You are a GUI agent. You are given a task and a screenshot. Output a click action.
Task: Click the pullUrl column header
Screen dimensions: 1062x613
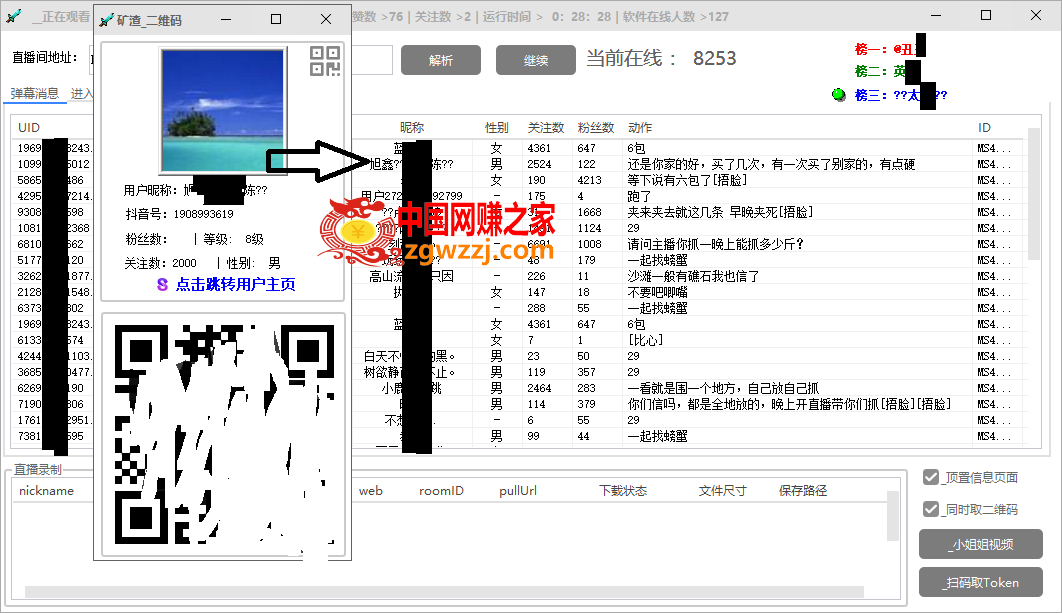point(518,490)
